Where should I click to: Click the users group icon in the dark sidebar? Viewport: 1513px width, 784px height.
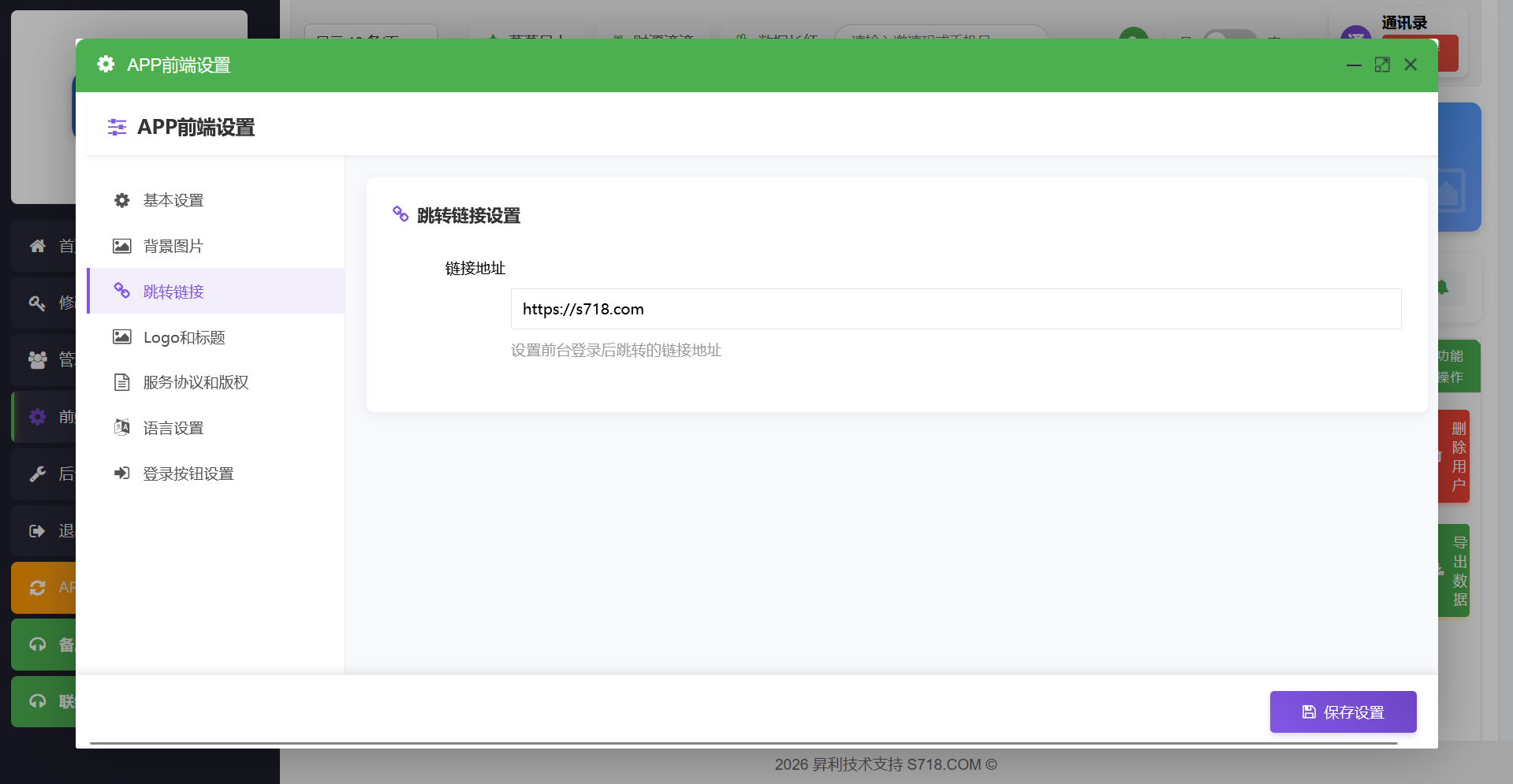click(x=37, y=360)
